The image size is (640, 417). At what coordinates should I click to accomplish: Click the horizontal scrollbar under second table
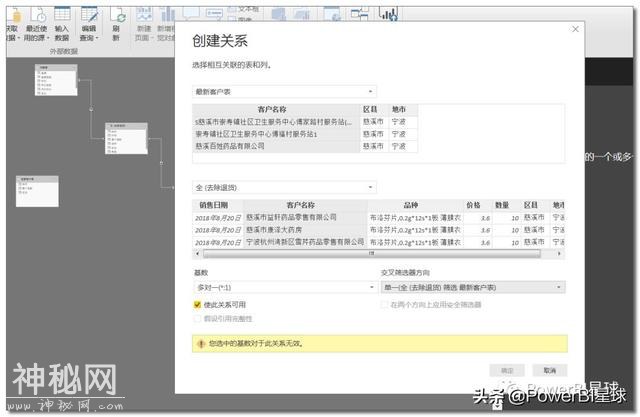(370, 252)
